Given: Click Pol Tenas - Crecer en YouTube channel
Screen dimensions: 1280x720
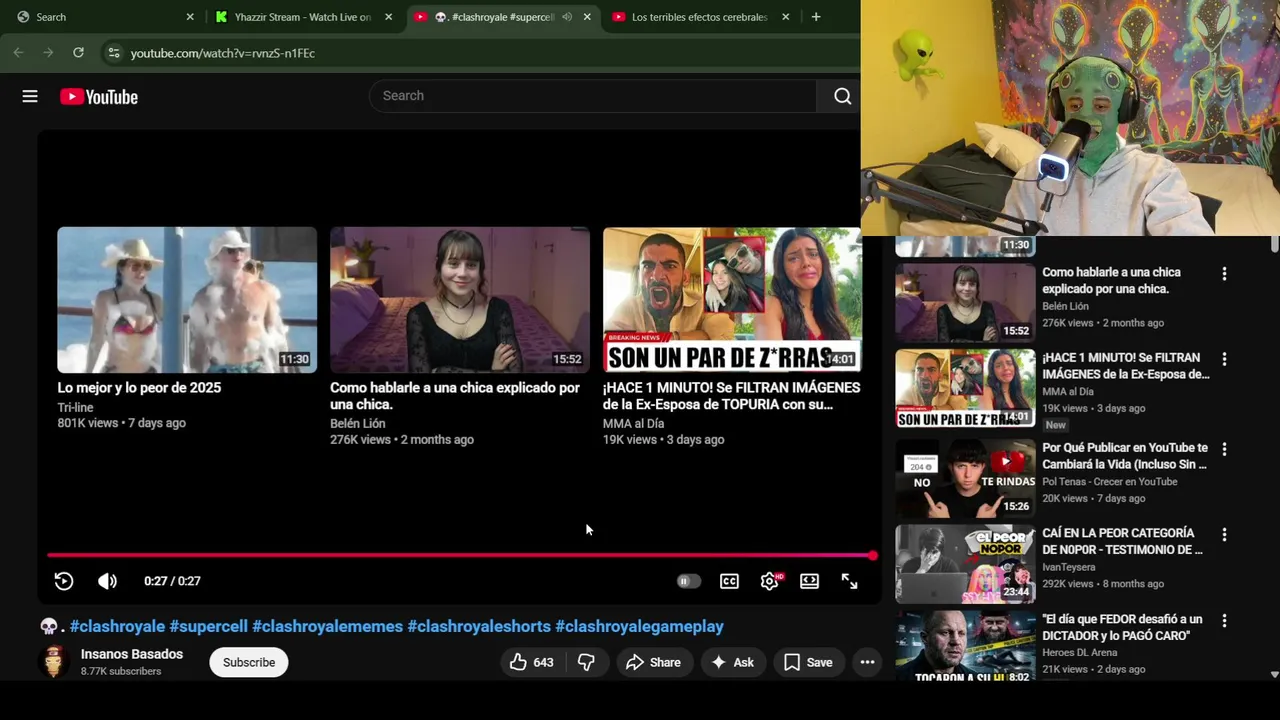Looking at the screenshot, I should coord(1110,481).
